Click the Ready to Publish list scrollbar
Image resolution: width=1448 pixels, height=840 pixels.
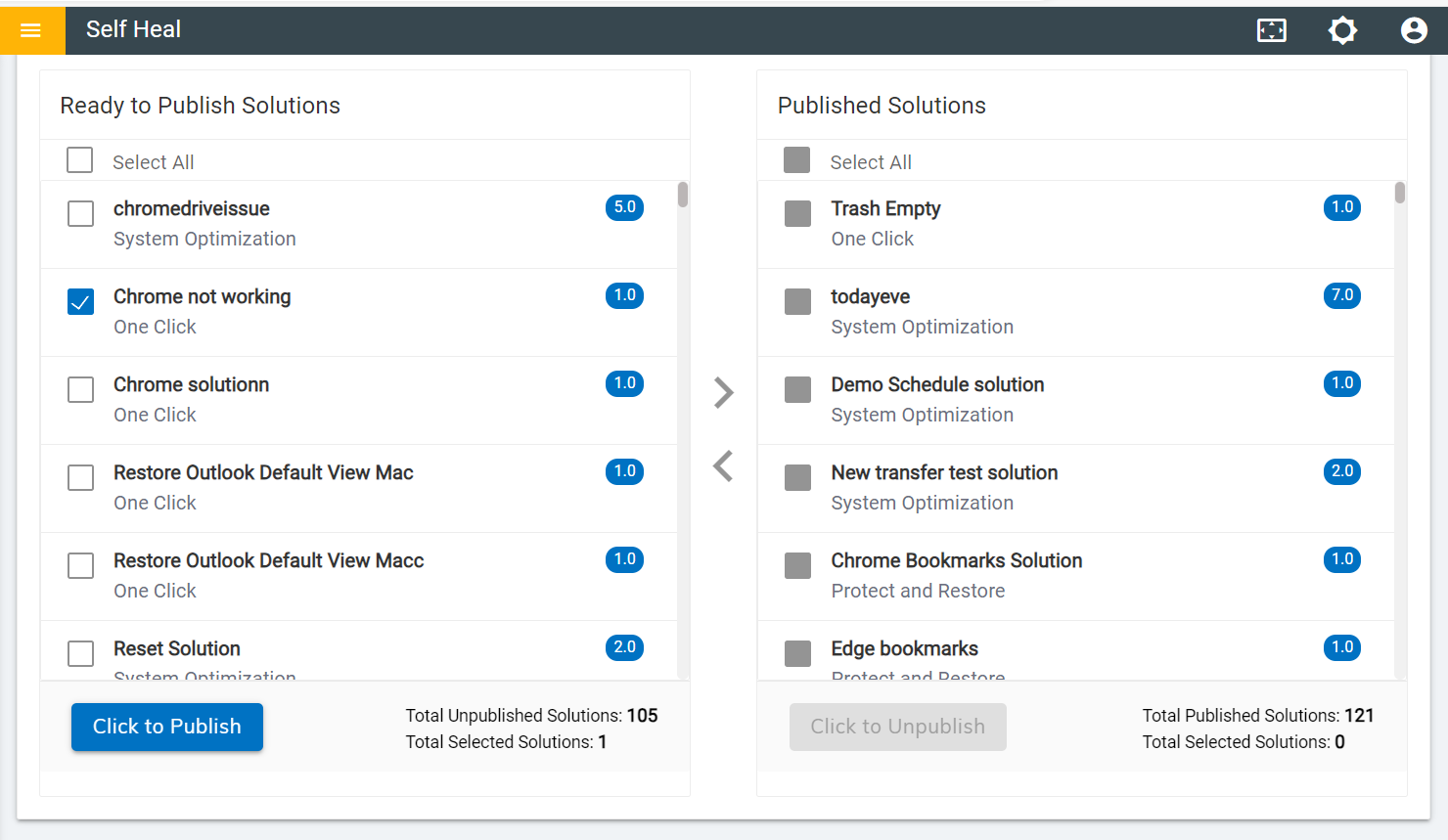click(683, 195)
